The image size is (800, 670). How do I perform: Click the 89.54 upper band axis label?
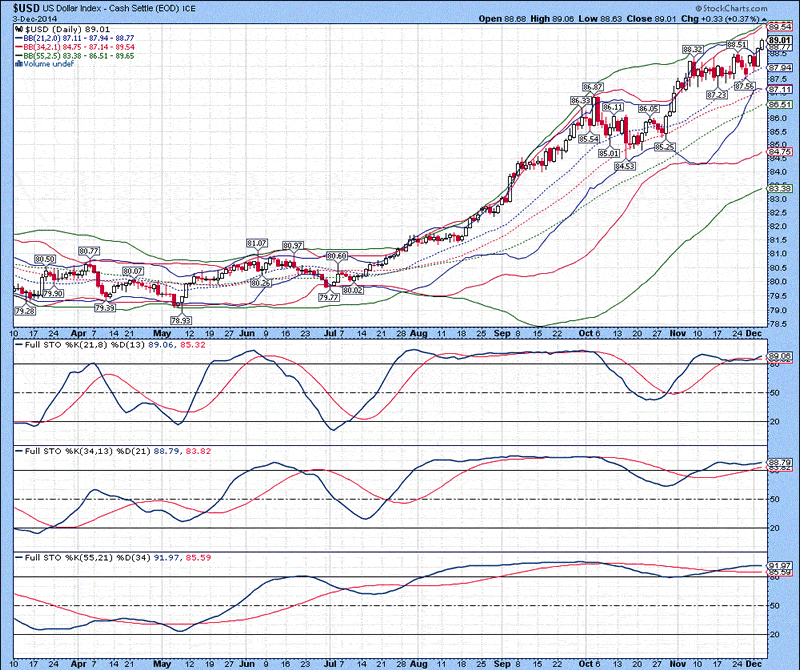[x=779, y=26]
